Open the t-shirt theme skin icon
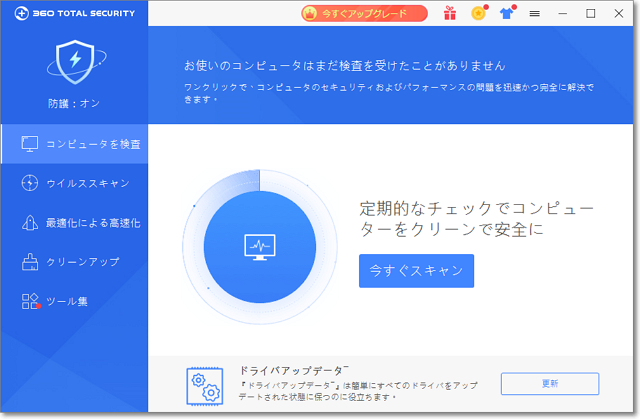Viewport: 640px width, 419px height. click(506, 14)
